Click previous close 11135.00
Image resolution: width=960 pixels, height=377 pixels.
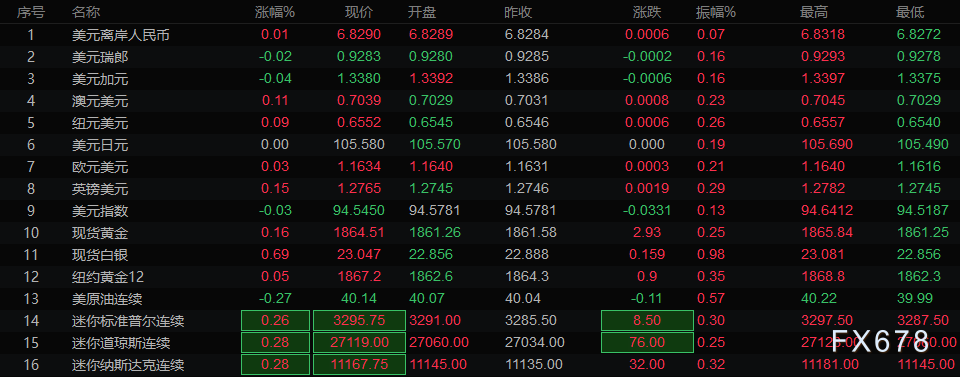pyautogui.click(x=534, y=365)
